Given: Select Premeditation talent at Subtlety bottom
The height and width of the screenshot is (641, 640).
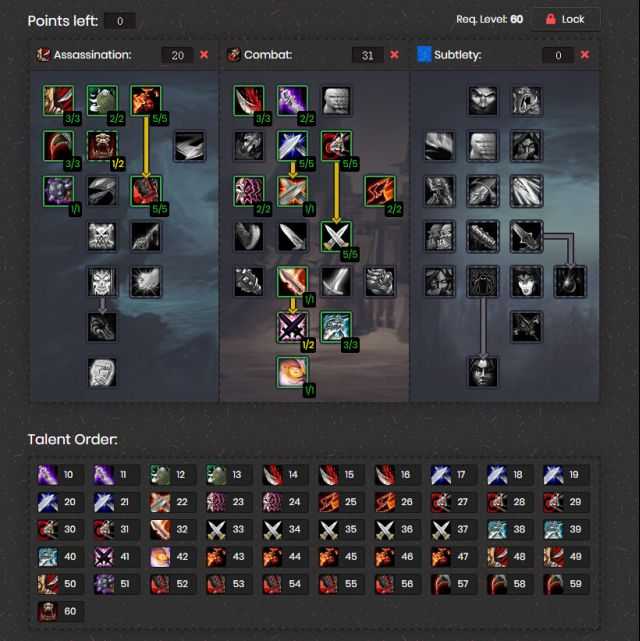Looking at the screenshot, I should [483, 373].
